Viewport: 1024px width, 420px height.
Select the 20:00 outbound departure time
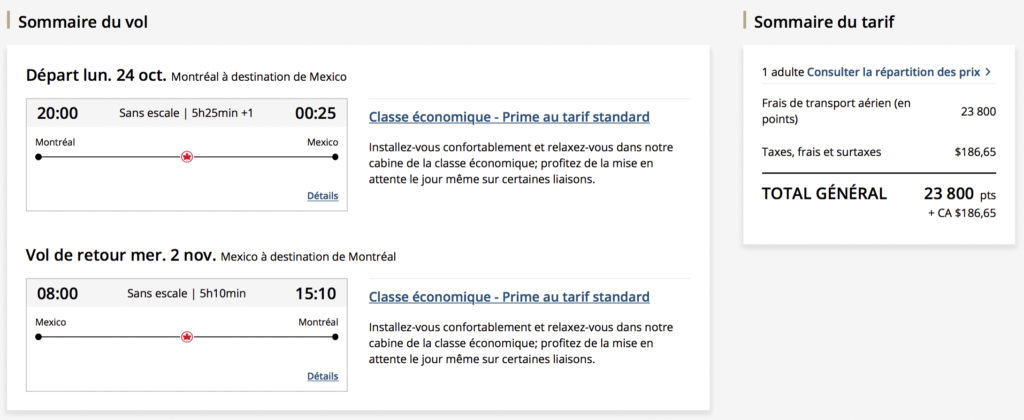(57, 113)
